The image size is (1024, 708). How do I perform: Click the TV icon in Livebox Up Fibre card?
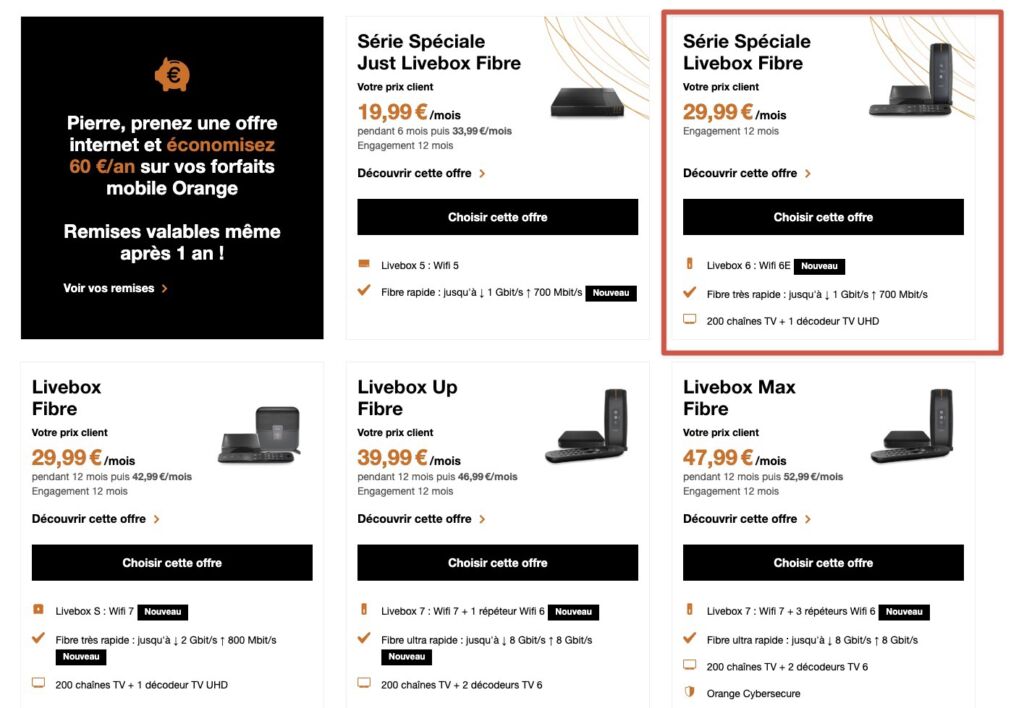[x=364, y=683]
